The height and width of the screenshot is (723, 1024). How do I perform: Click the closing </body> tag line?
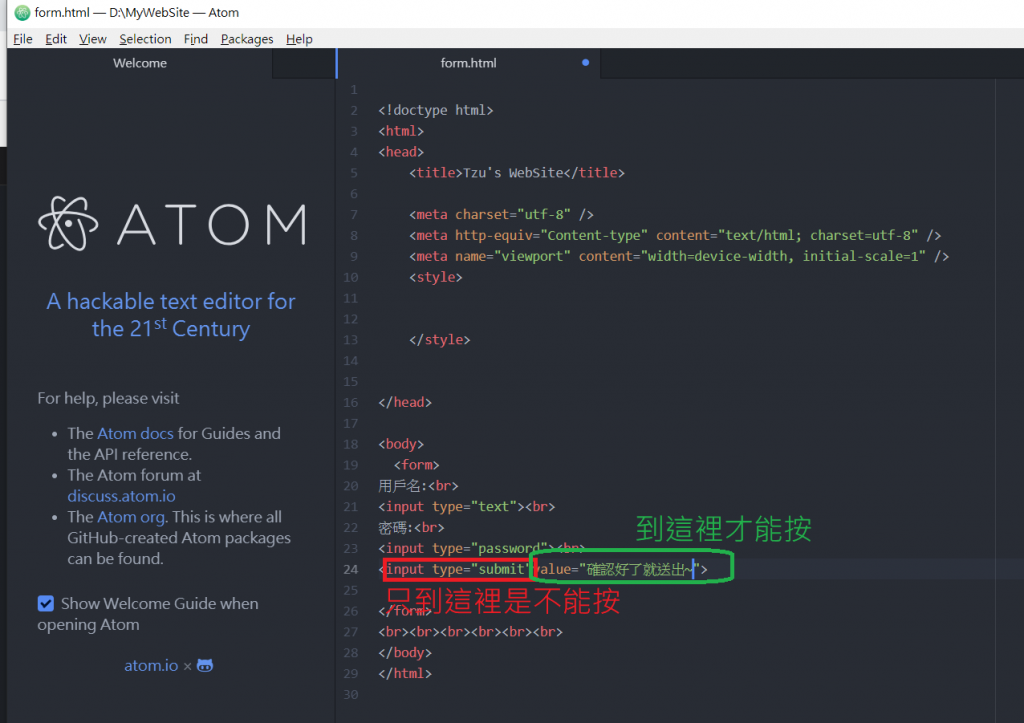coord(405,653)
